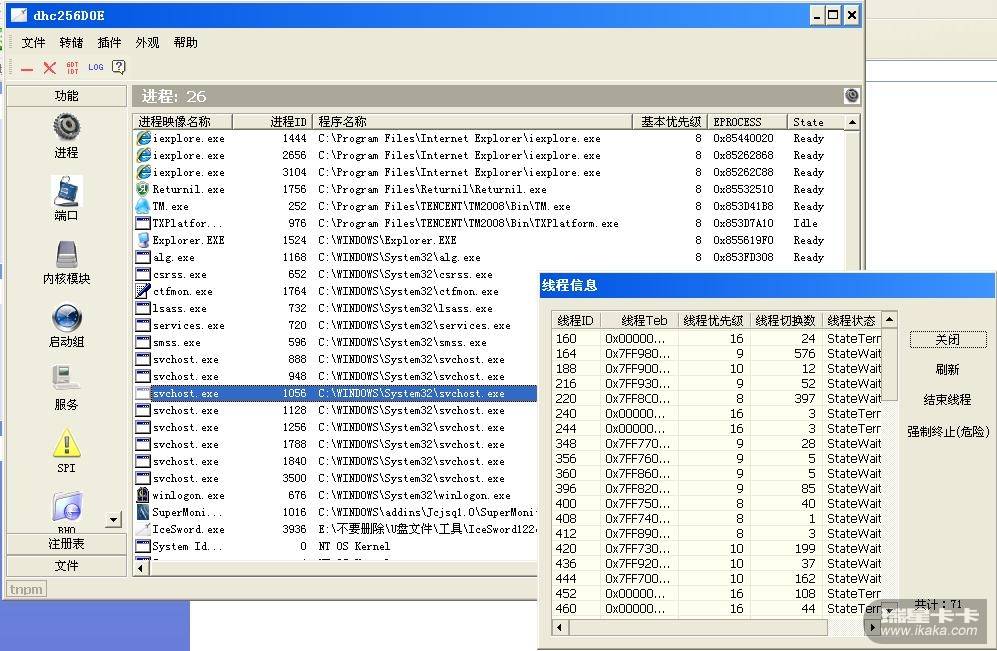
Task: Click process list scroll-up arrow
Action: [x=852, y=122]
